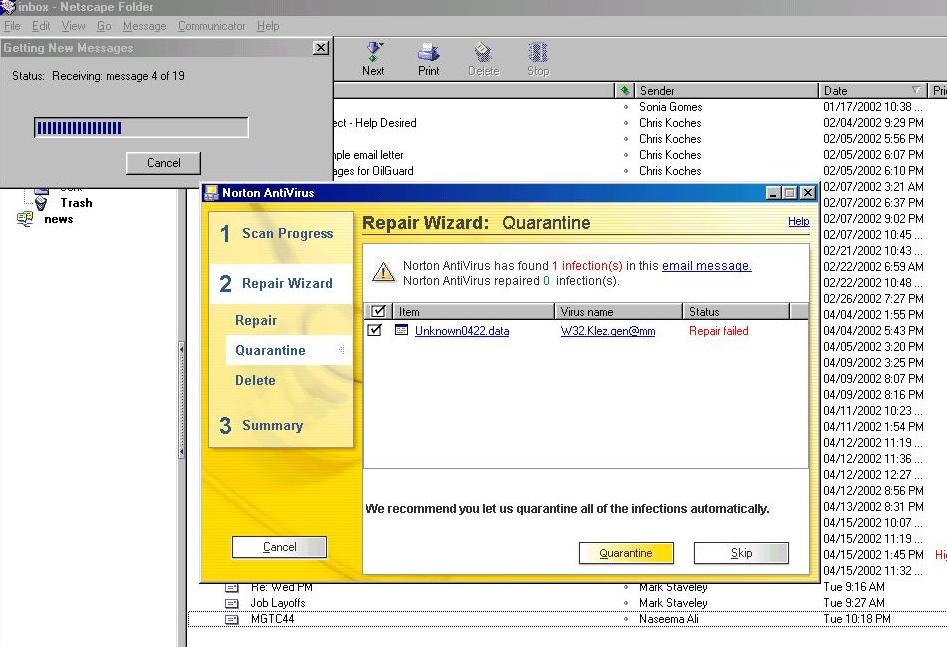This screenshot has width=947, height=647.
Task: Cancel the Norton AntiVirus wizard
Action: [279, 547]
